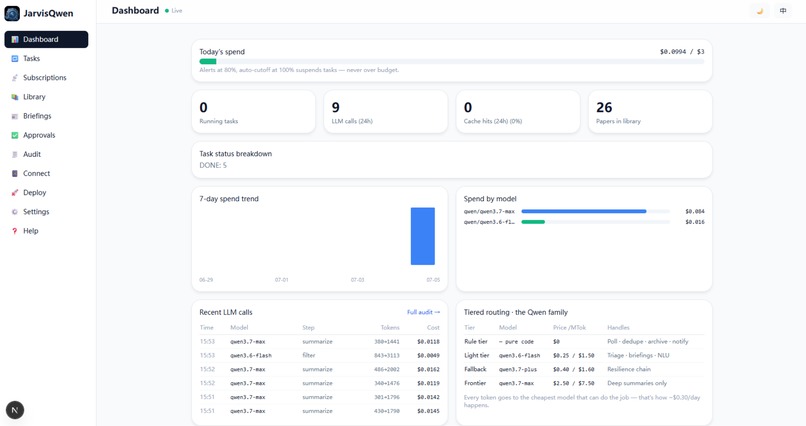This screenshot has width=806, height=426.
Task: Click the red Help question mark icon
Action: click(15, 231)
